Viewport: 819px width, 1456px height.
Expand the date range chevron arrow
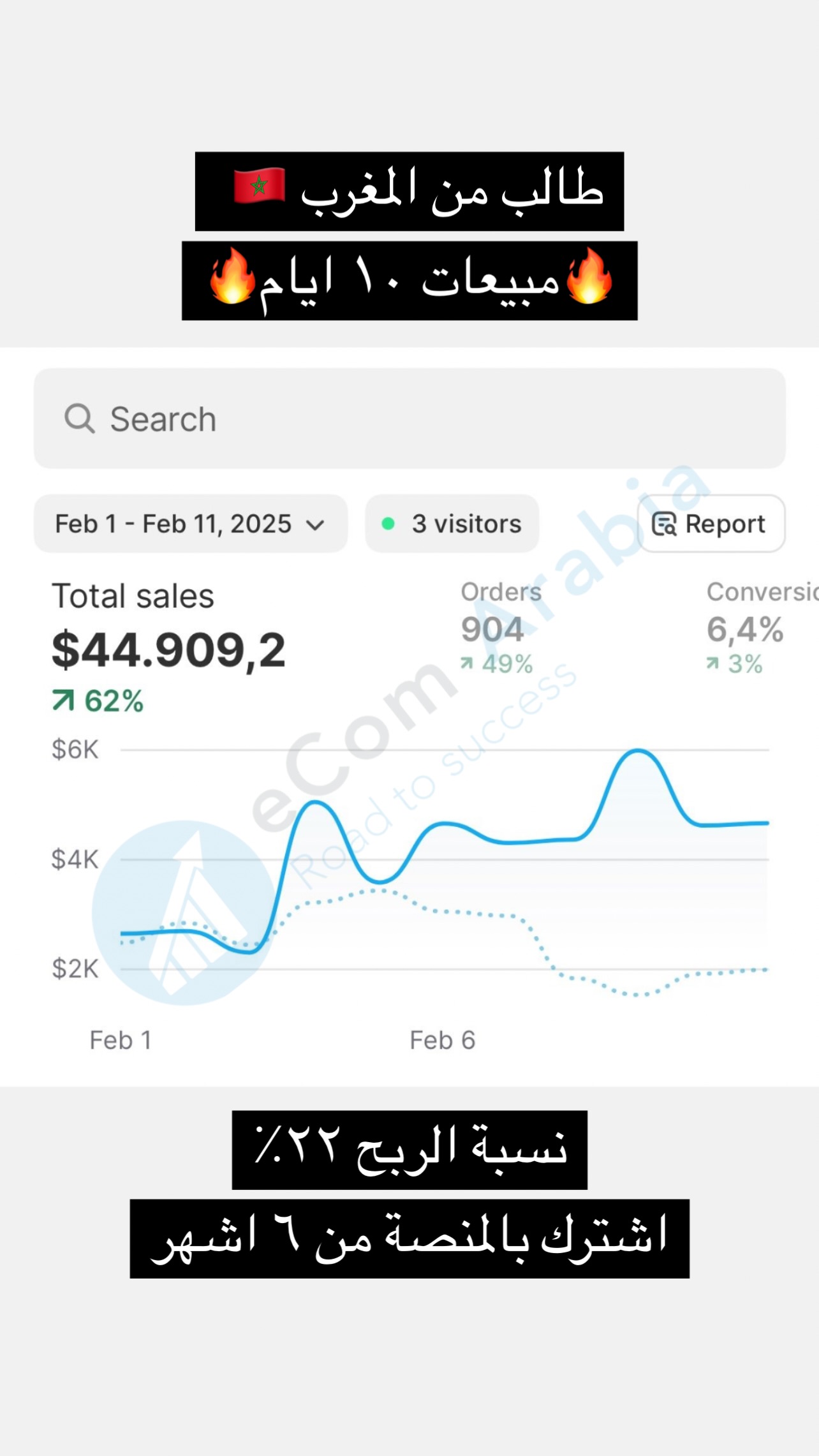(315, 525)
